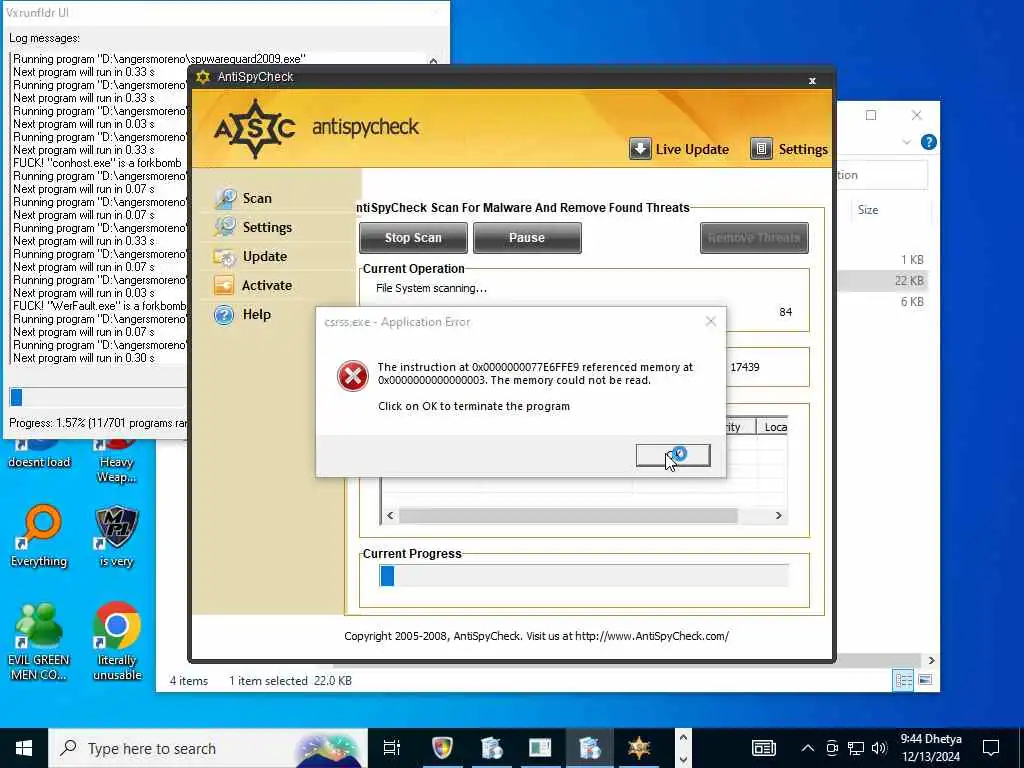Show hidden system tray icons chevron
This screenshot has height=768, width=1024.
pyautogui.click(x=807, y=748)
